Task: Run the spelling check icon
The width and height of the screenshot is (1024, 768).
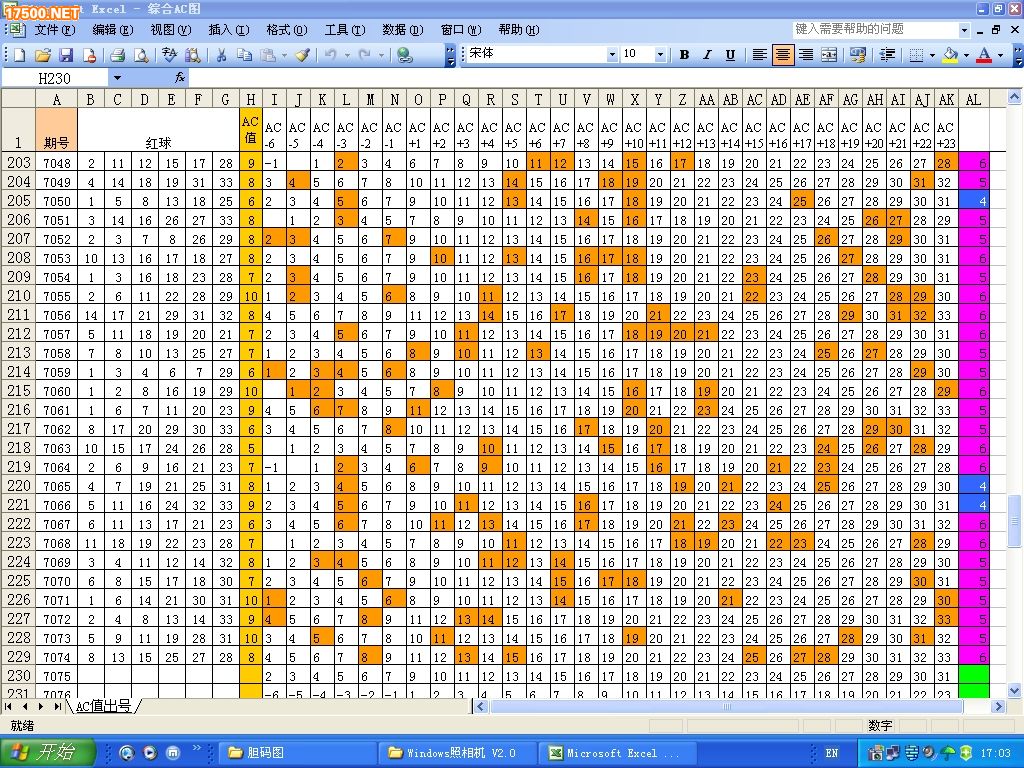Action: [x=169, y=56]
